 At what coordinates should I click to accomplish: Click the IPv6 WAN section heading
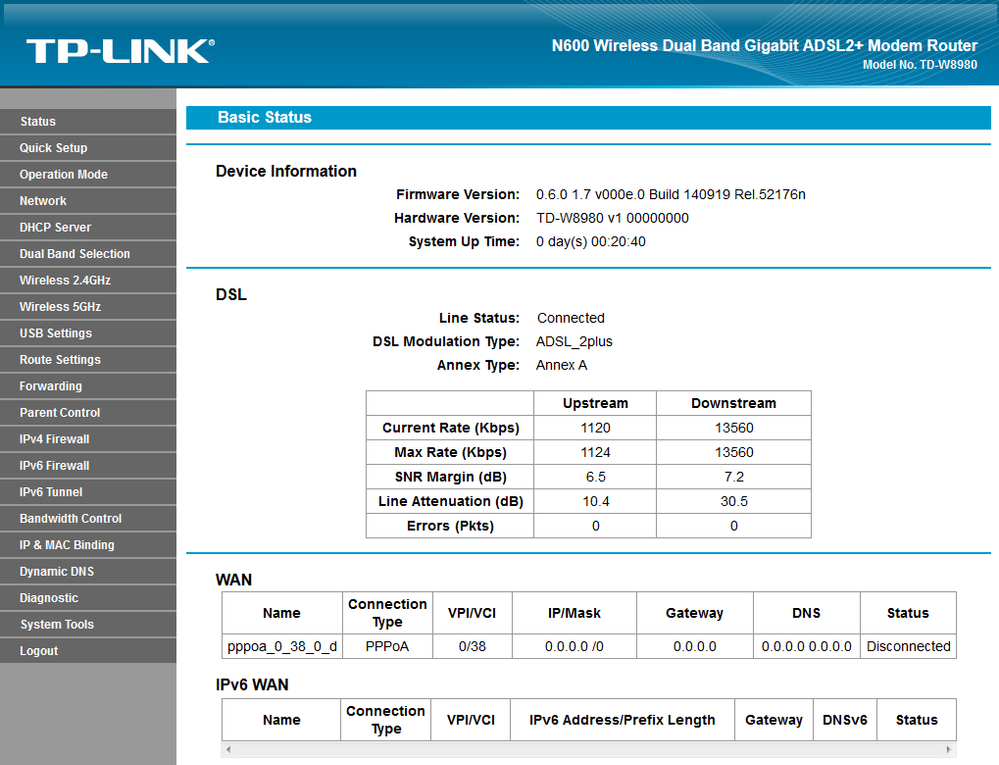click(x=252, y=685)
